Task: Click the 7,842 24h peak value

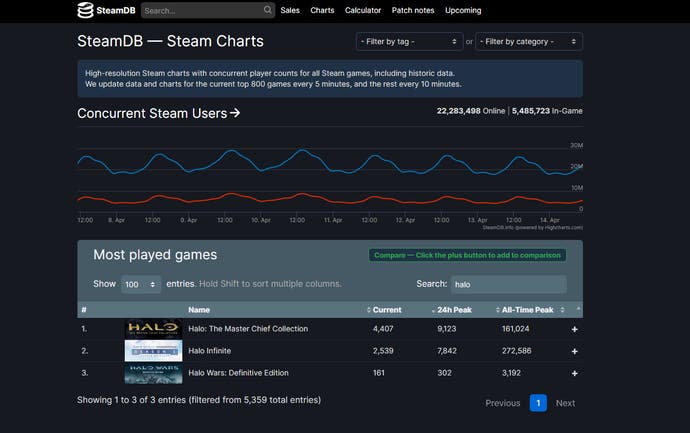Action: tap(447, 351)
